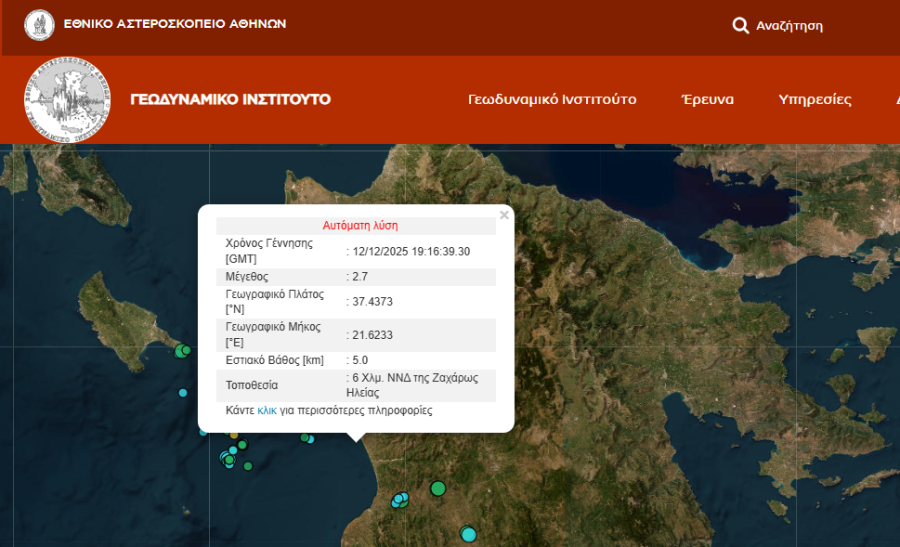Screen dimensions: 900x547
Task: Select the large green earthquake marker southeast of popup
Action: click(x=438, y=488)
